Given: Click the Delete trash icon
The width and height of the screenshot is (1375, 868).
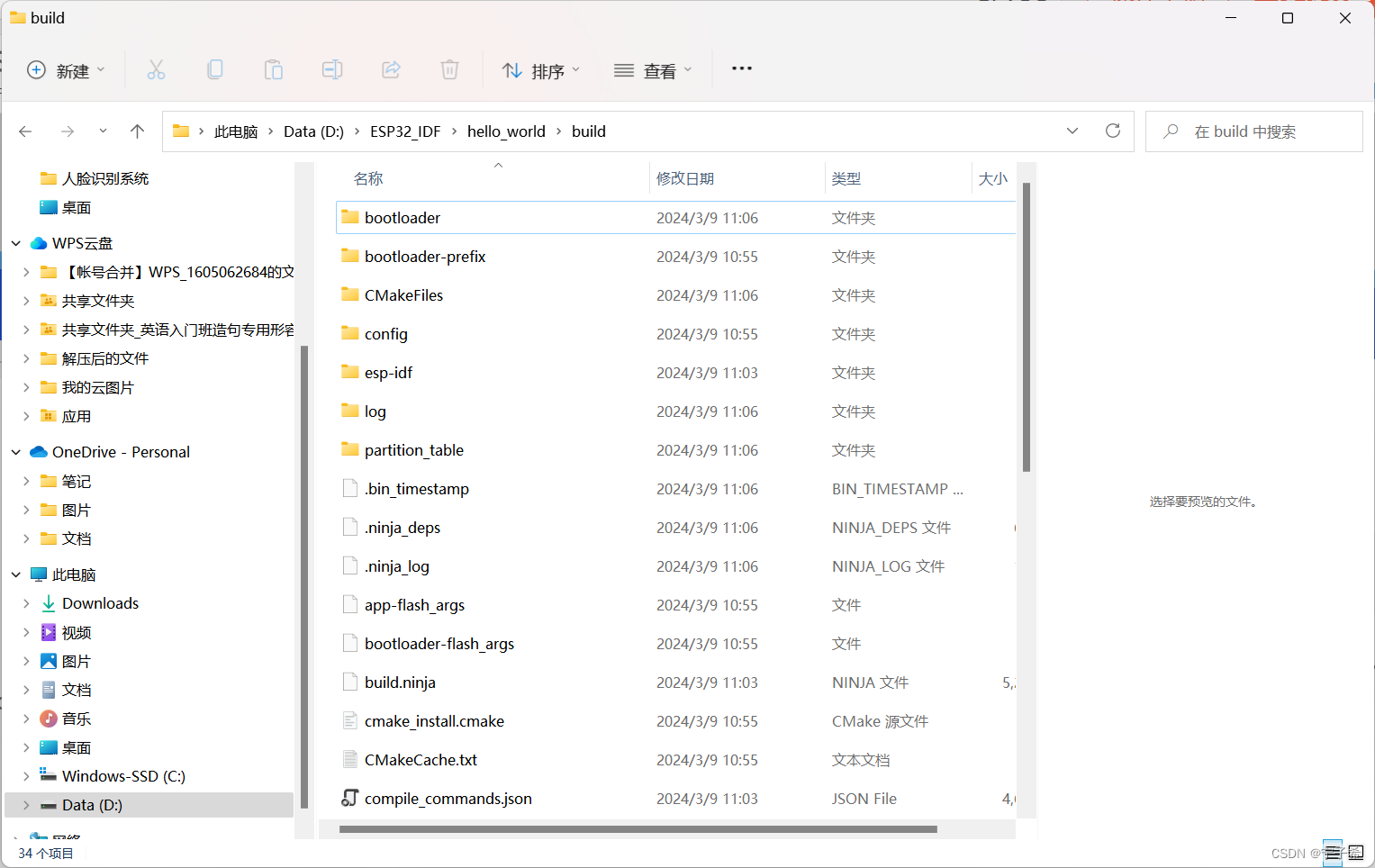Looking at the screenshot, I should tap(449, 69).
